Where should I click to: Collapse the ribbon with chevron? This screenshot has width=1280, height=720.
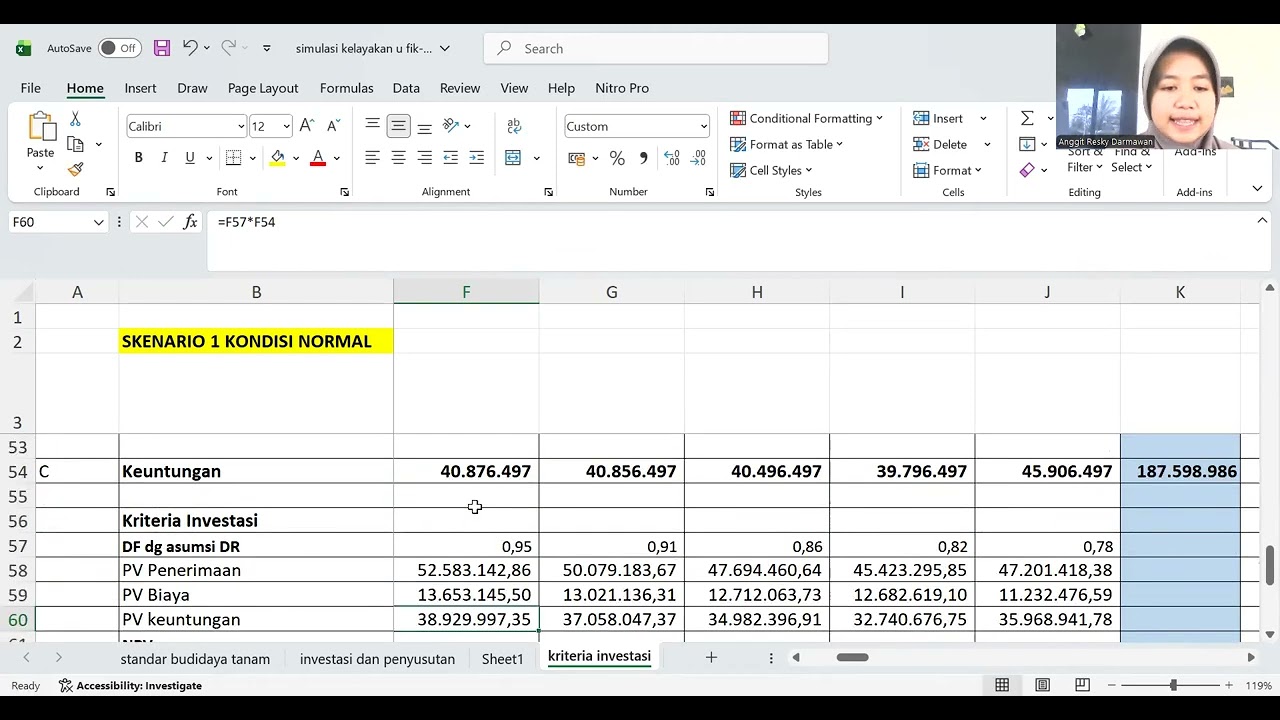tap(1257, 188)
